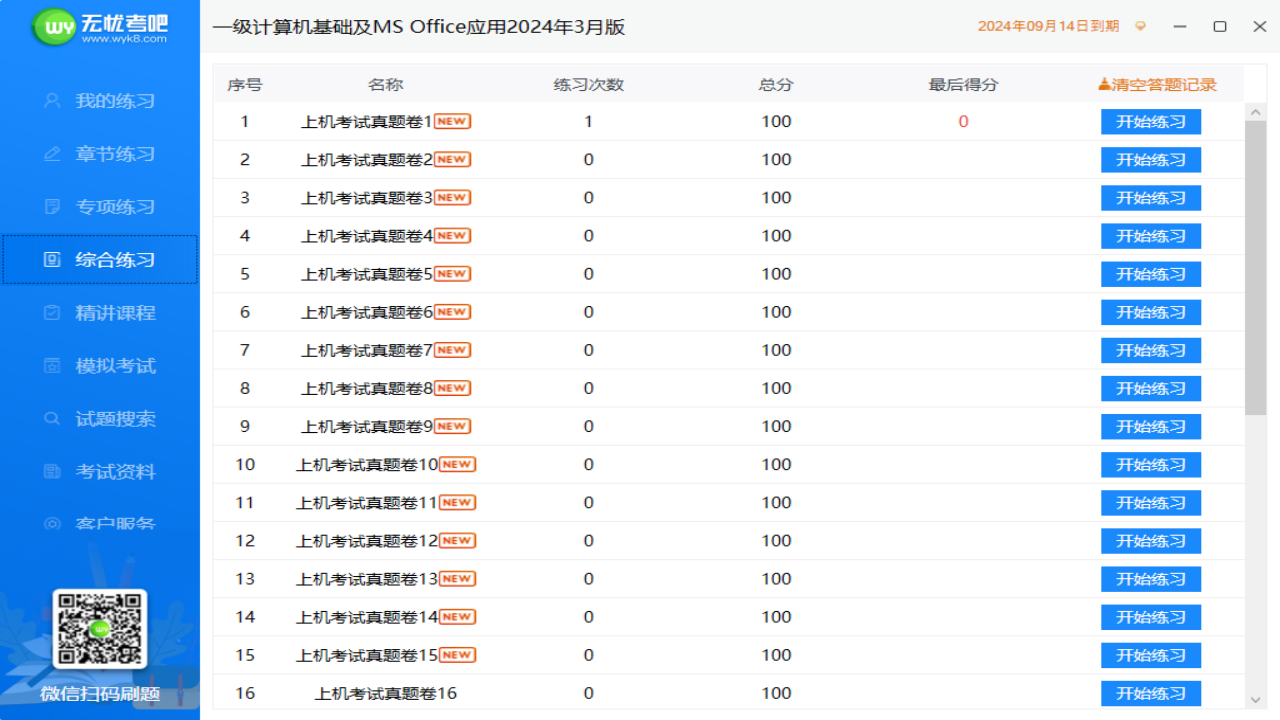This screenshot has width=1280, height=720.
Task: Start practicing 上机考试真题卷1
Action: [1150, 121]
